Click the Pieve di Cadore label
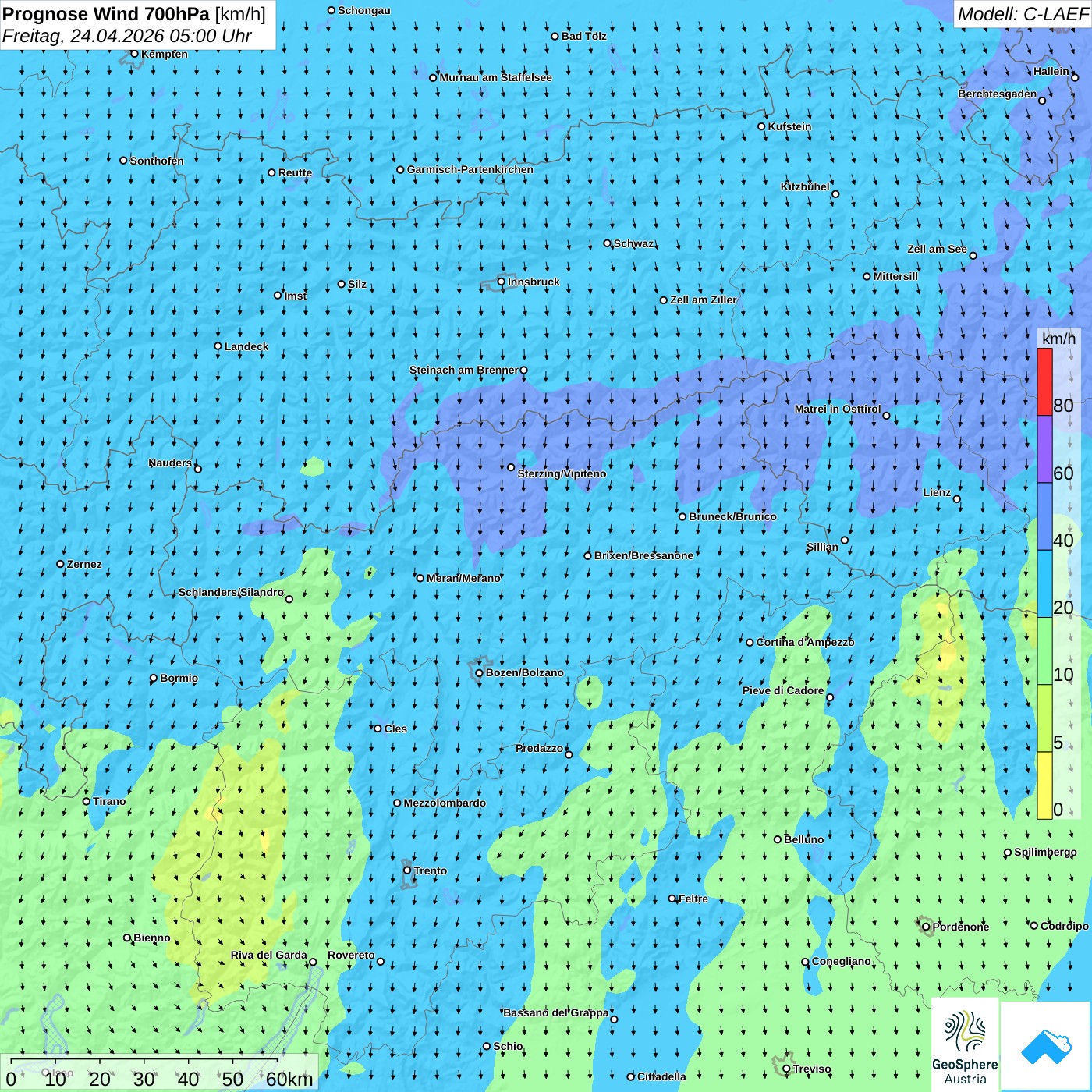 pyautogui.click(x=783, y=690)
